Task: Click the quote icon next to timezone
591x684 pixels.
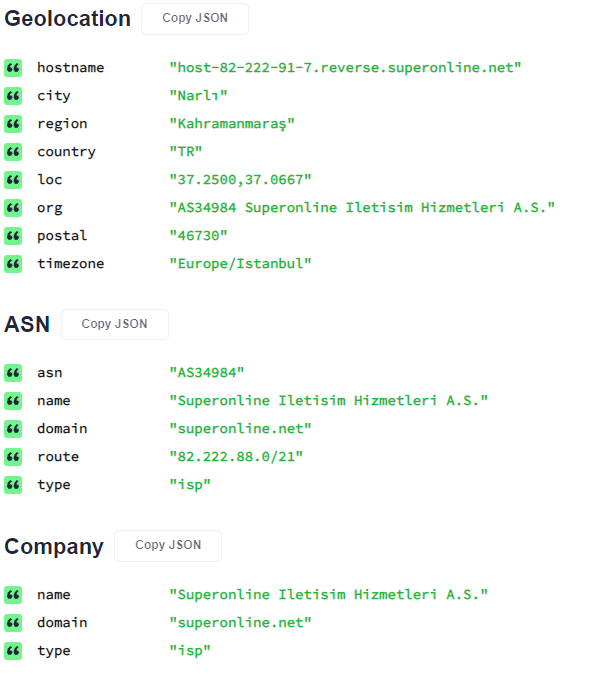Action: click(x=13, y=264)
